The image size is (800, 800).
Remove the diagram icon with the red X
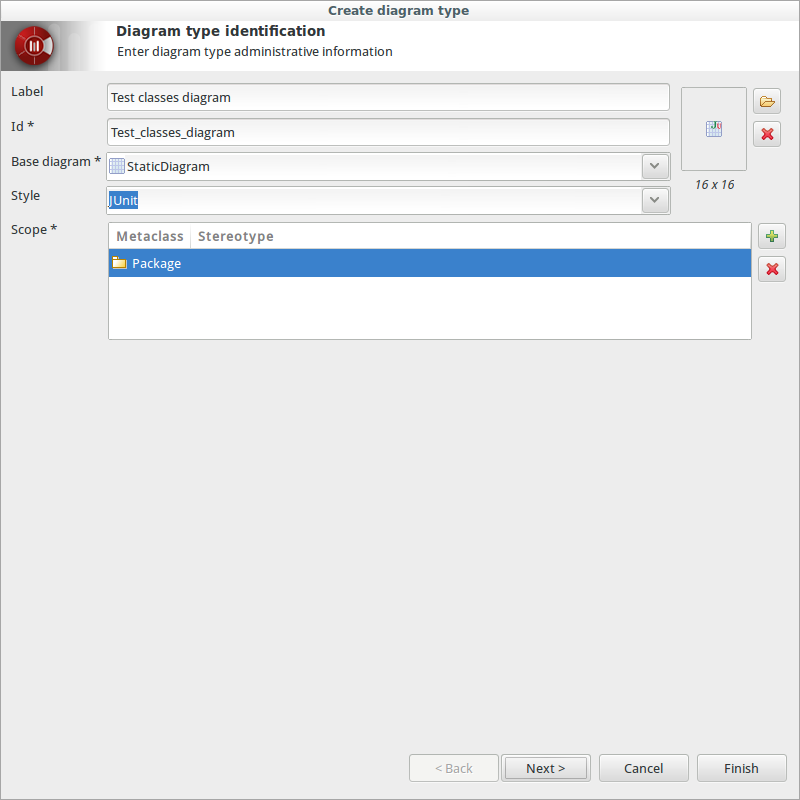point(767,134)
